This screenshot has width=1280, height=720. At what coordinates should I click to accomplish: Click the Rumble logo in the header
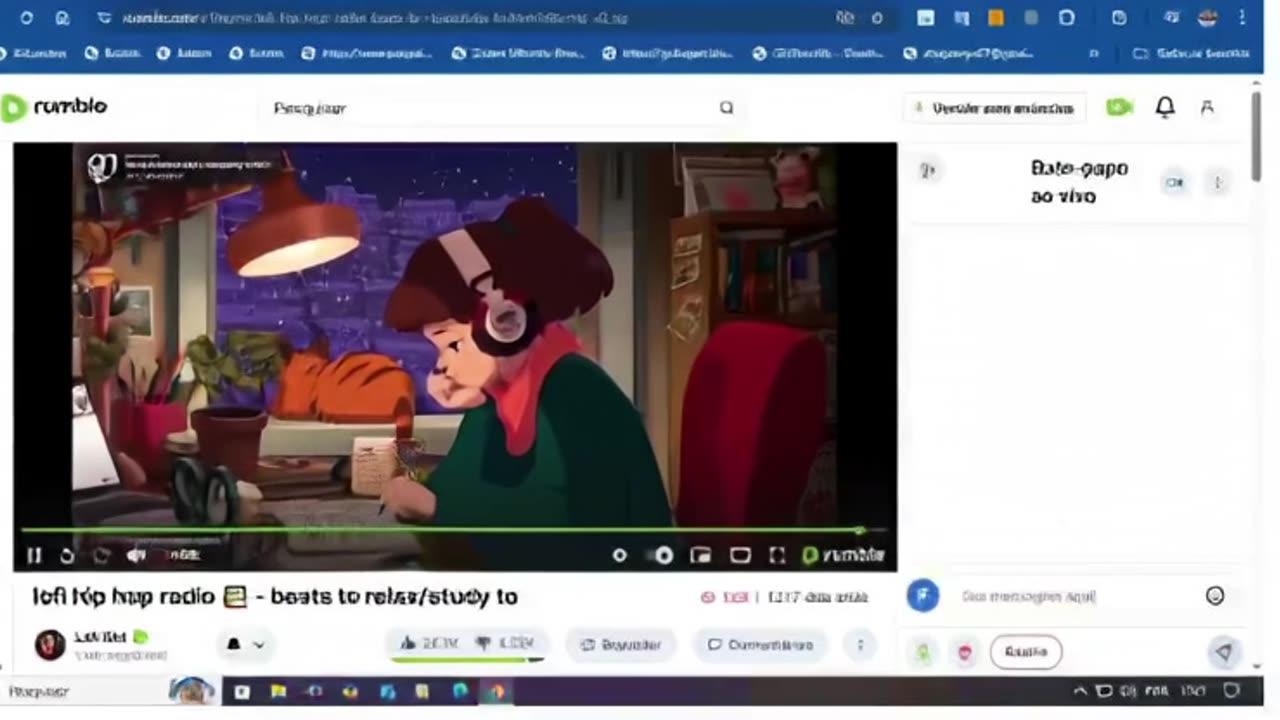(x=54, y=107)
